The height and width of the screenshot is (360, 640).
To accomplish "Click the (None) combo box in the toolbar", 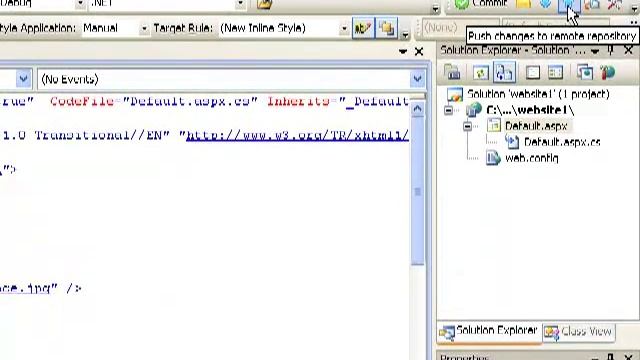I will click(460, 28).
